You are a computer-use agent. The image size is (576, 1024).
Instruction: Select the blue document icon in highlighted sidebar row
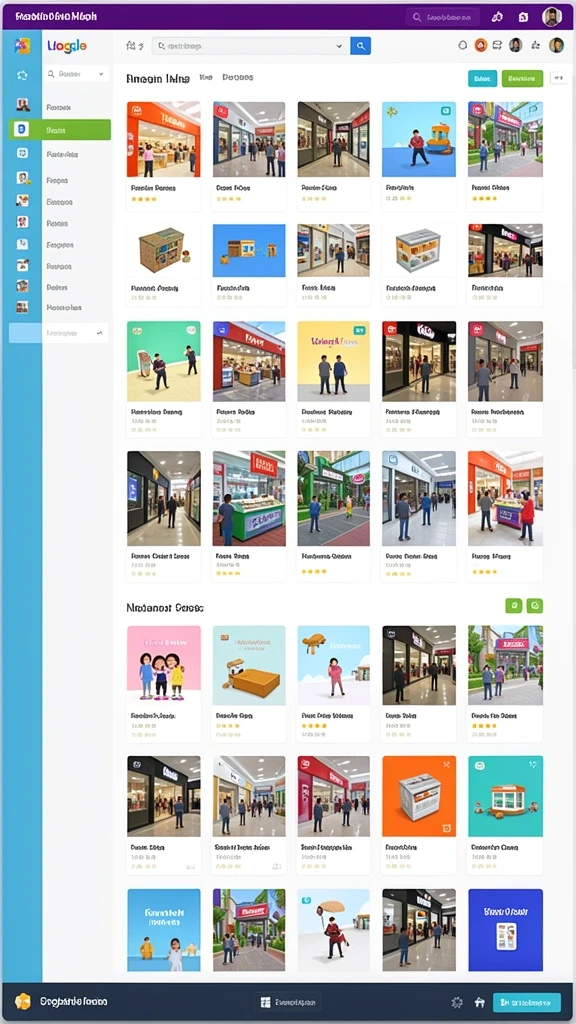(x=22, y=130)
